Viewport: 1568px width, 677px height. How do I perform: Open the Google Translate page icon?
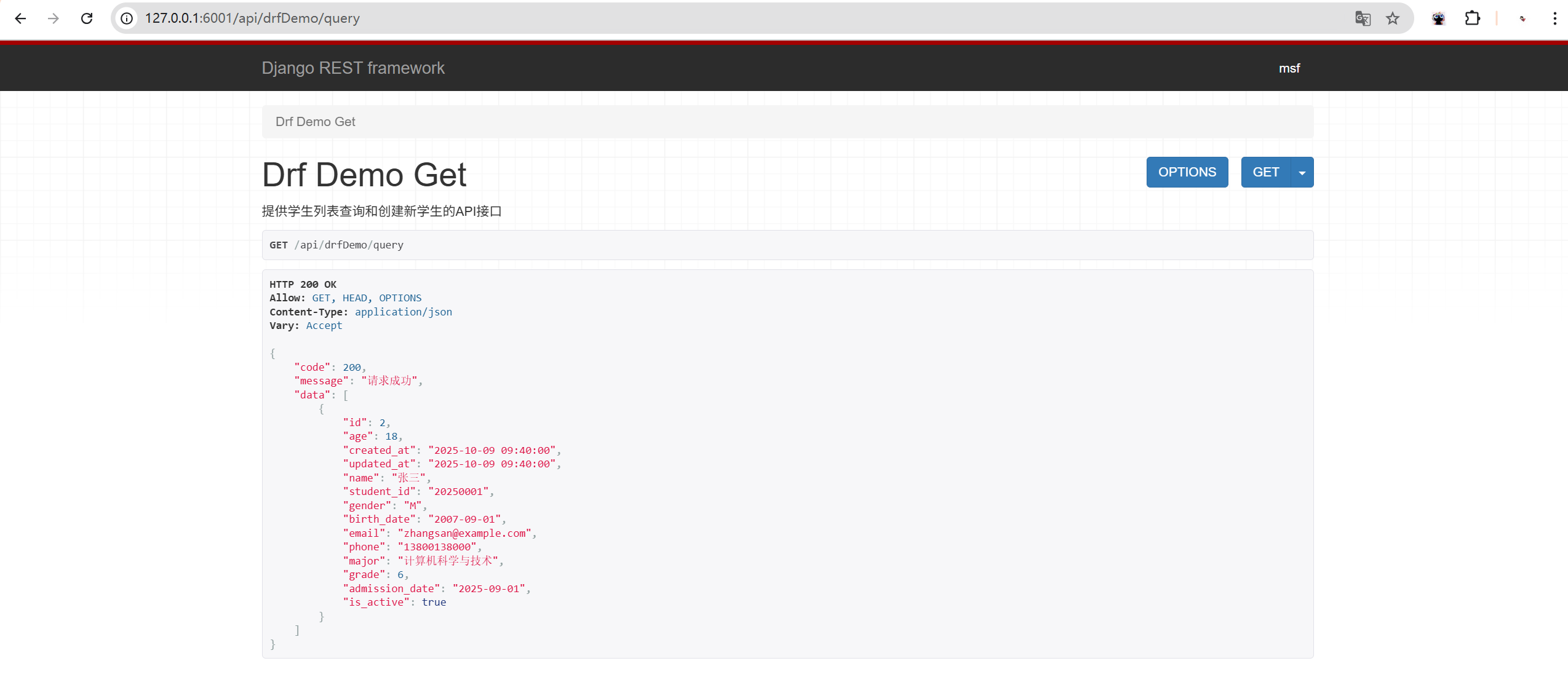click(x=1363, y=18)
